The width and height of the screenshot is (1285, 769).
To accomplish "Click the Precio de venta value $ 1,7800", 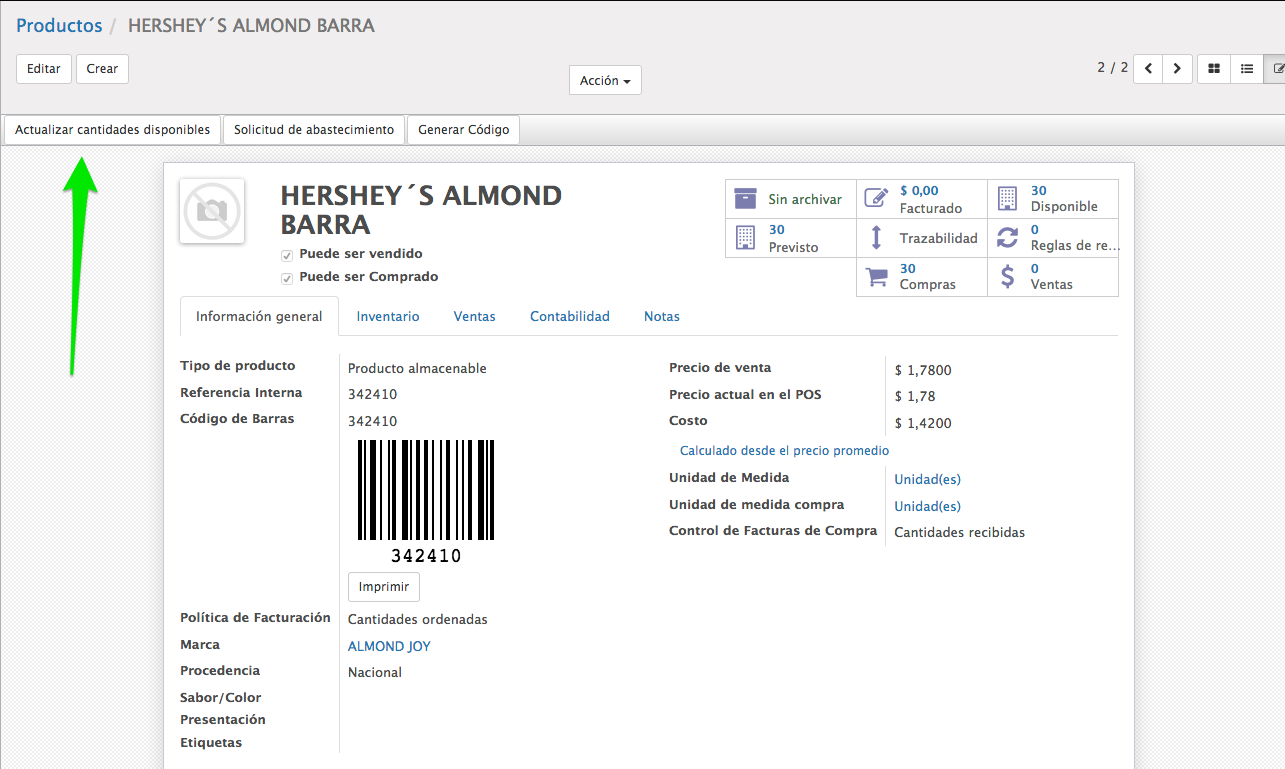I will (923, 370).
